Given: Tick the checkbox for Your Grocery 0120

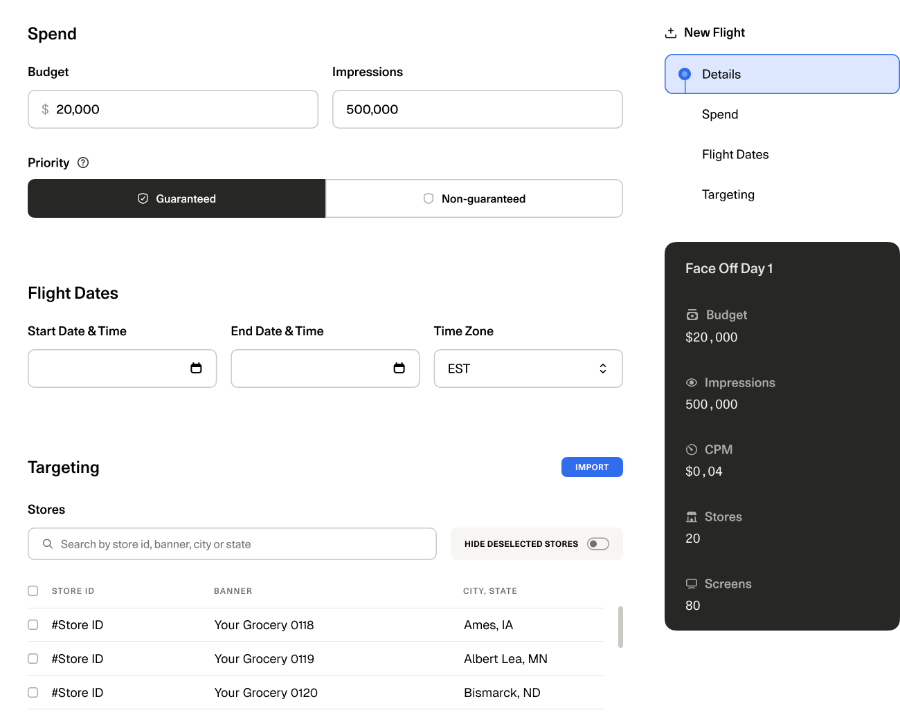Looking at the screenshot, I should point(33,693).
